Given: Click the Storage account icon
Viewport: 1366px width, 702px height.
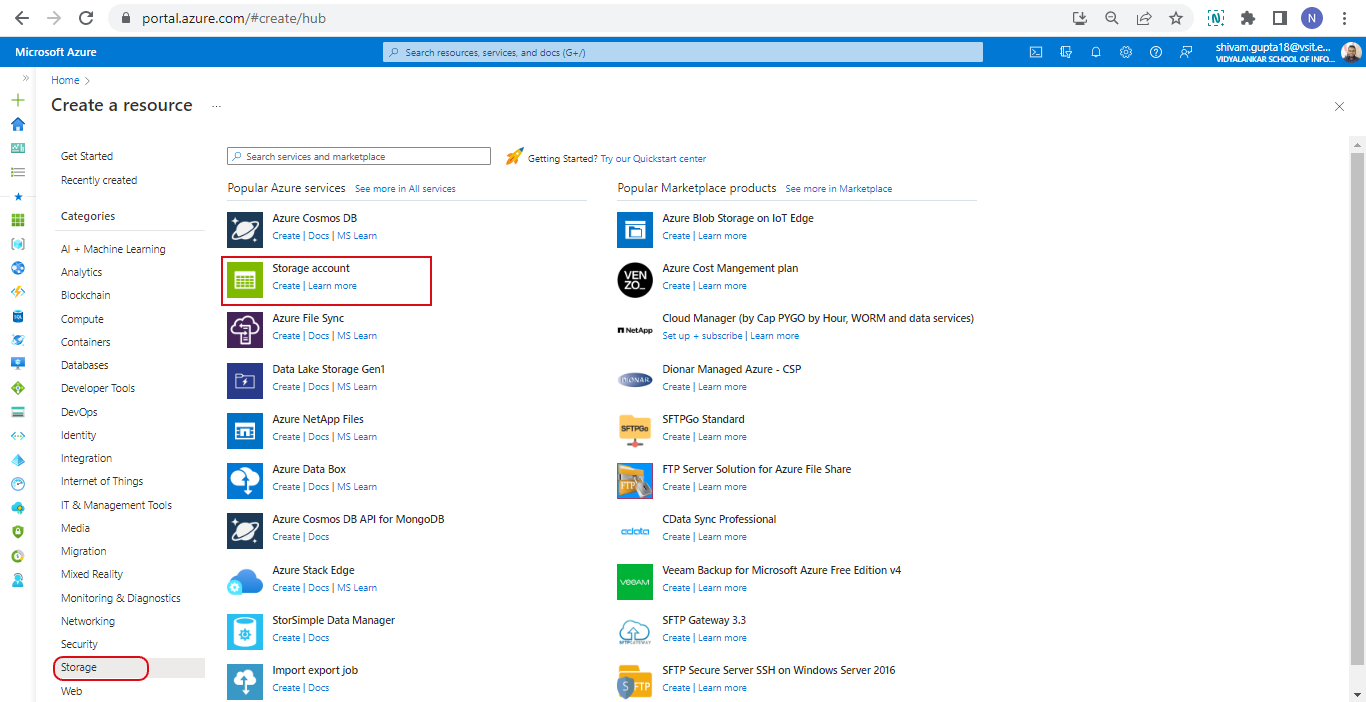Looking at the screenshot, I should [x=245, y=279].
